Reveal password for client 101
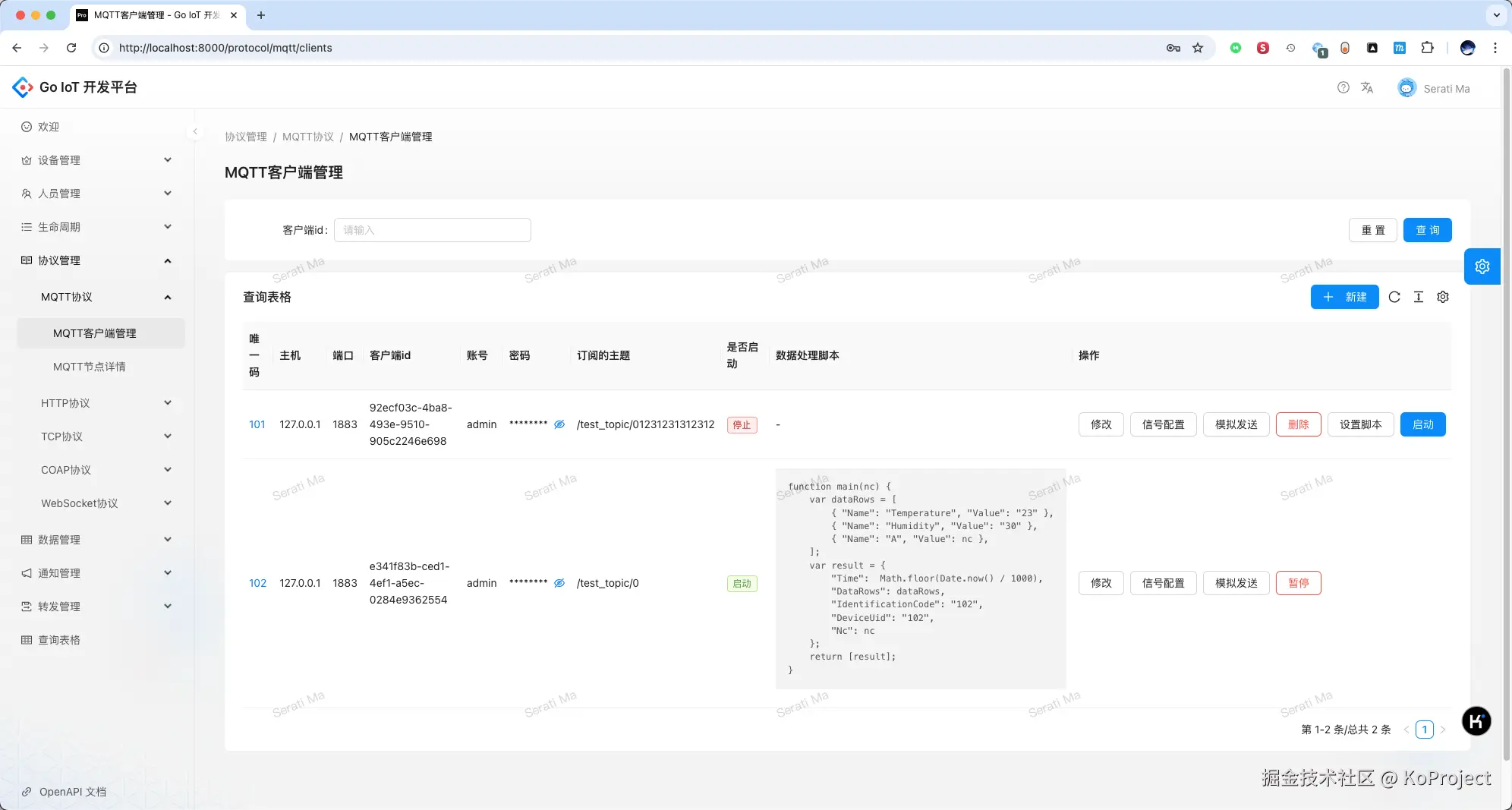The image size is (1512, 810). click(x=559, y=424)
